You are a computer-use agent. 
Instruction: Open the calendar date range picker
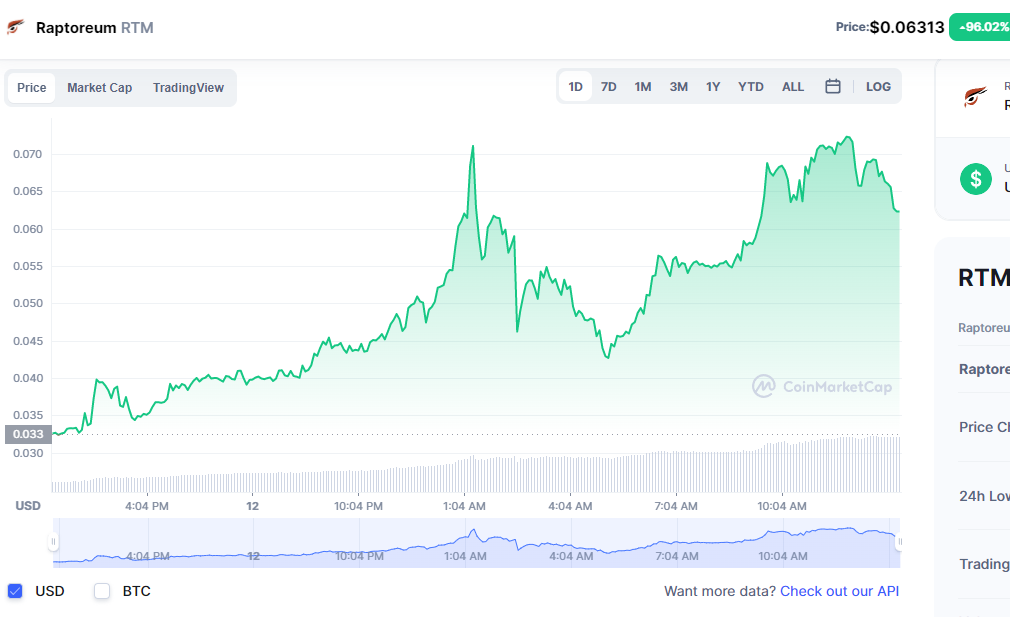pos(833,86)
